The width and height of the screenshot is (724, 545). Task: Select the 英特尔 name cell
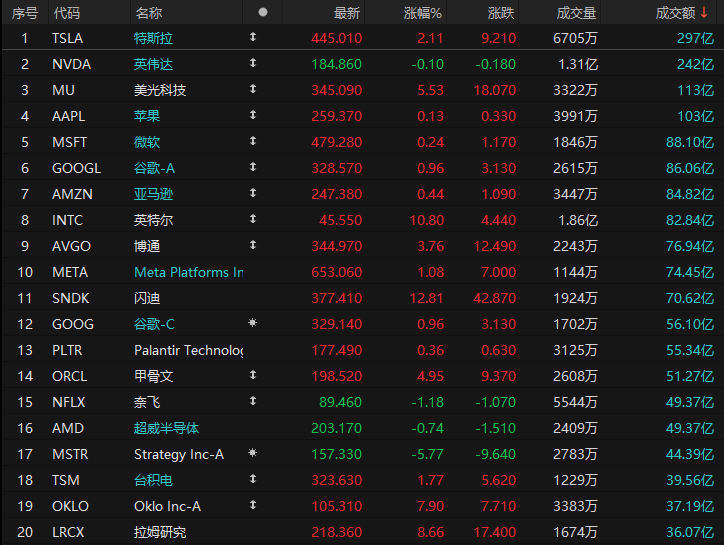click(153, 220)
